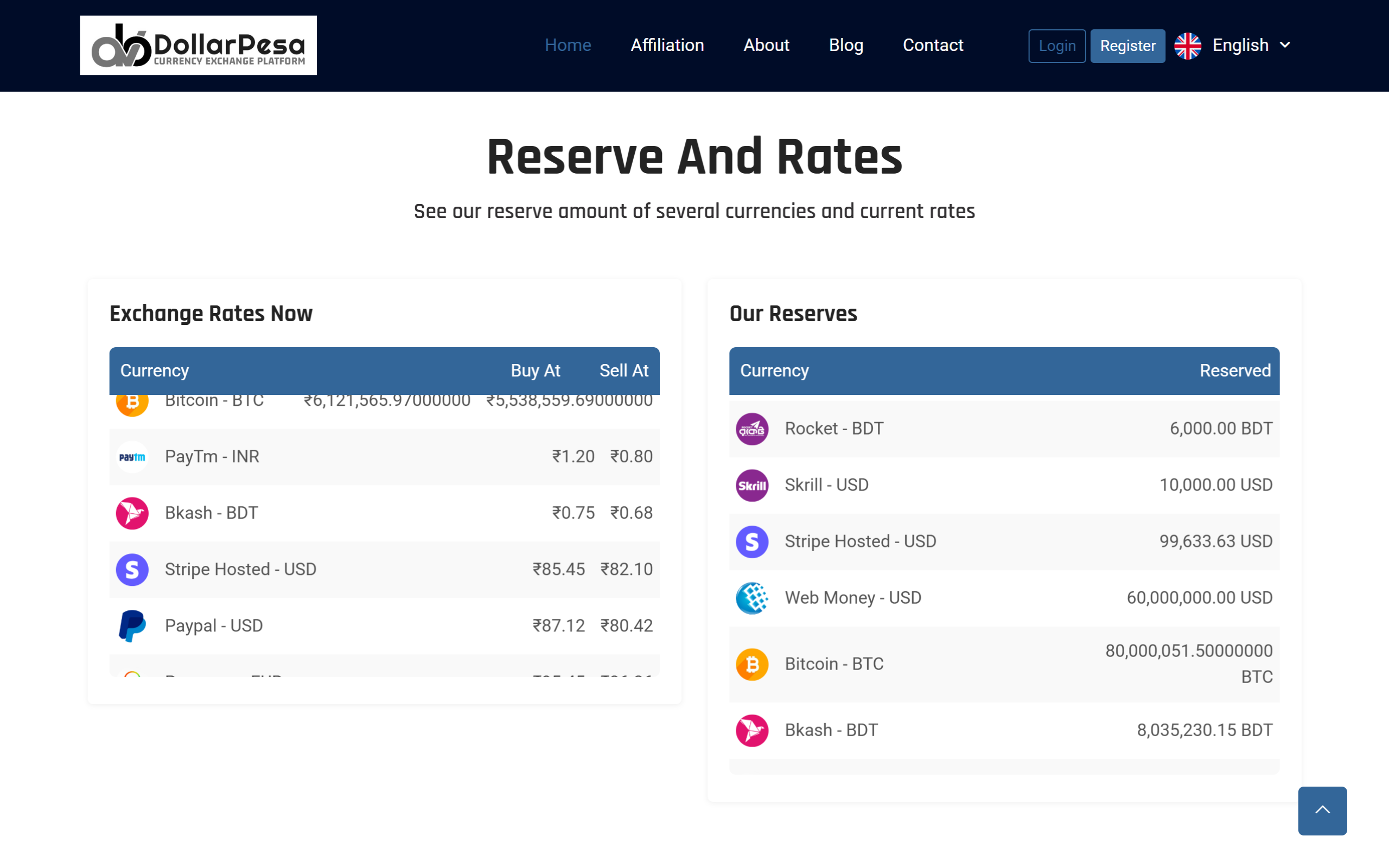Select Stripe Hosted - USD in Our Reserves
The image size is (1389, 868).
click(861, 541)
